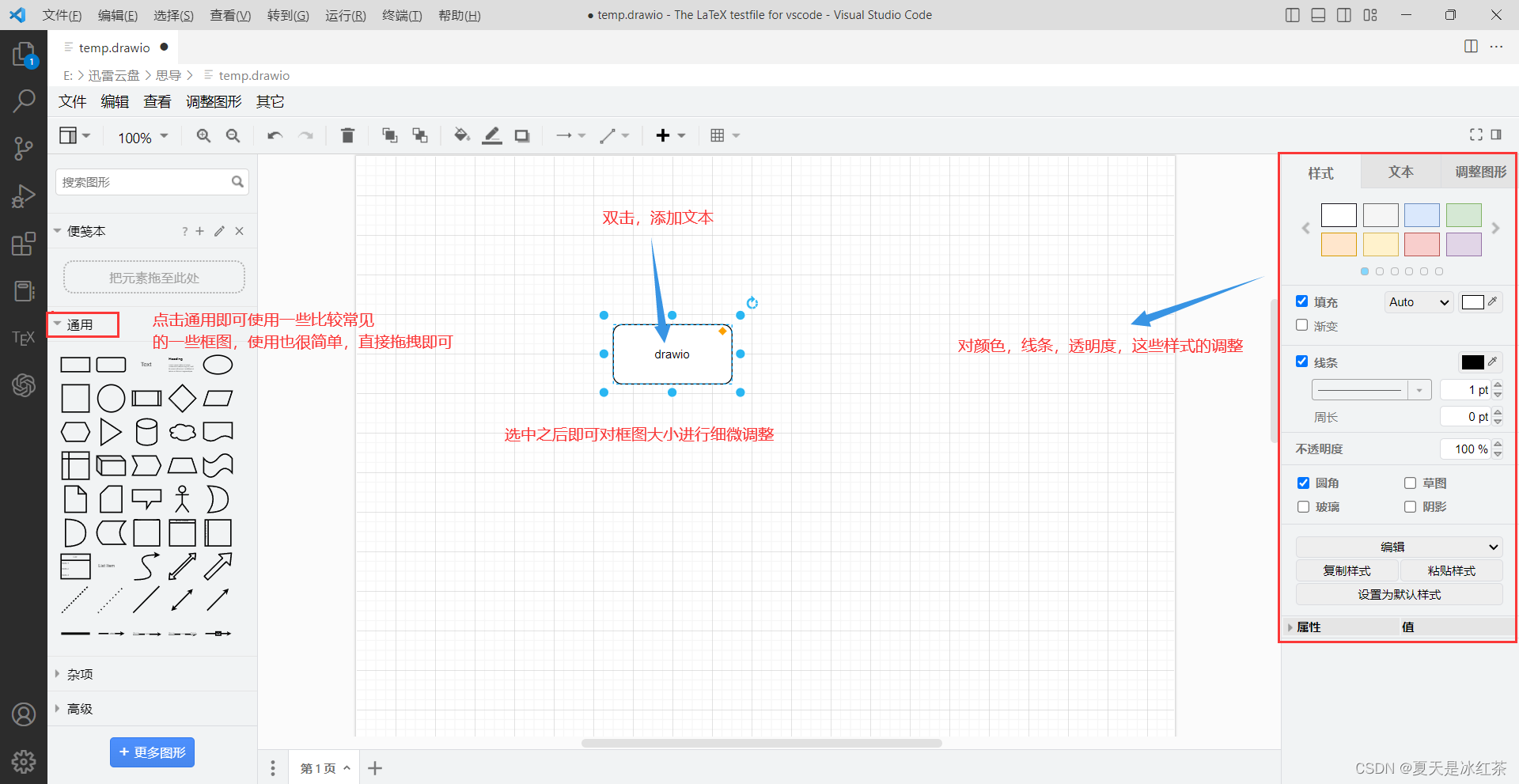Open the 调整图形 menu

(214, 101)
